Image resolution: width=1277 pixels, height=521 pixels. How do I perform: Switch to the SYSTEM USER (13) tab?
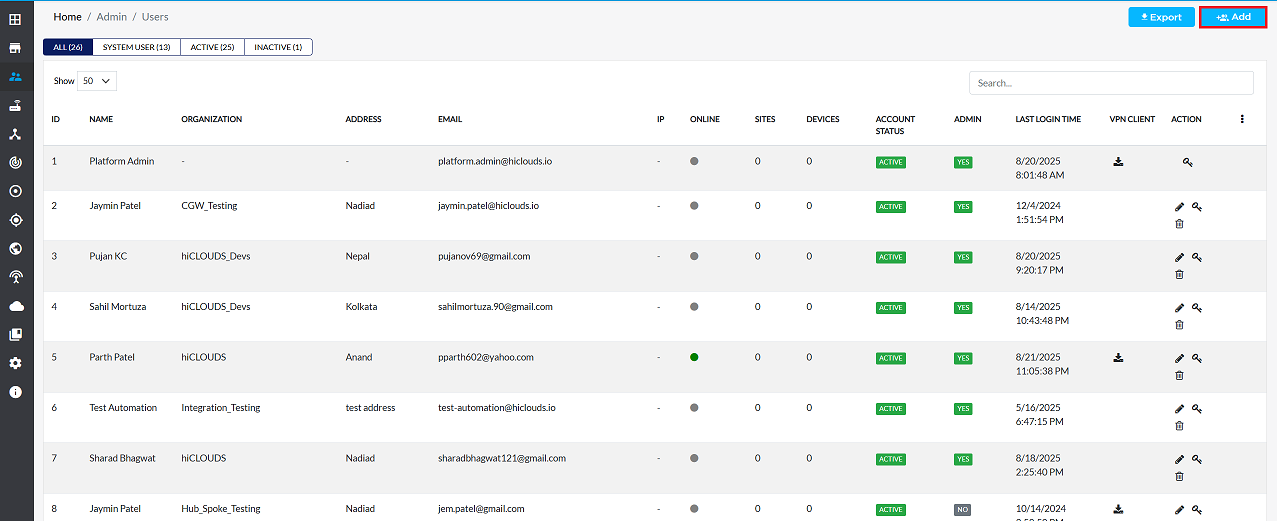tap(136, 47)
